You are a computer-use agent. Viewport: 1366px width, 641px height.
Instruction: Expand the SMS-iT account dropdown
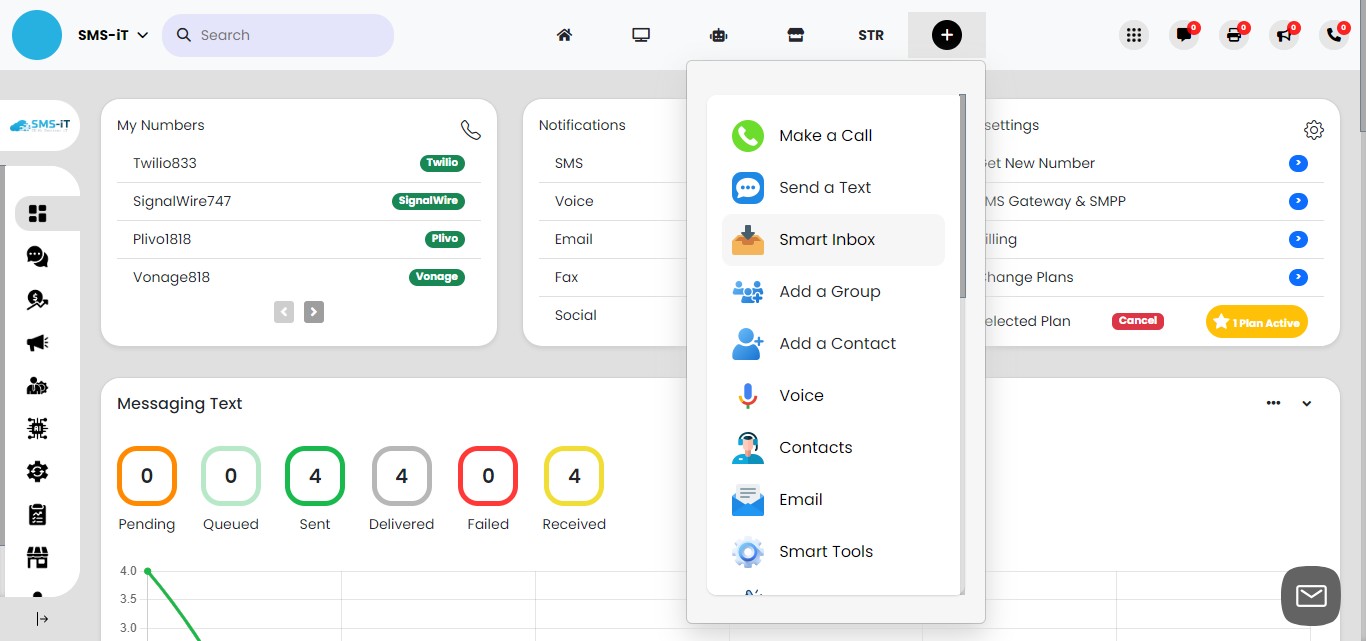tap(113, 35)
